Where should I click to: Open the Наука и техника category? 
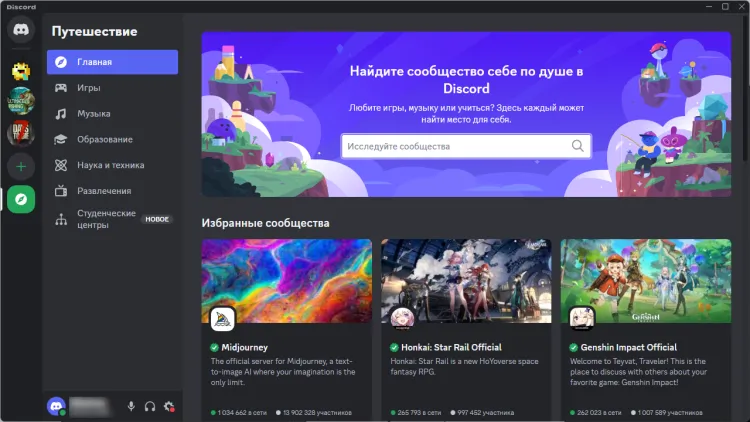pos(112,165)
